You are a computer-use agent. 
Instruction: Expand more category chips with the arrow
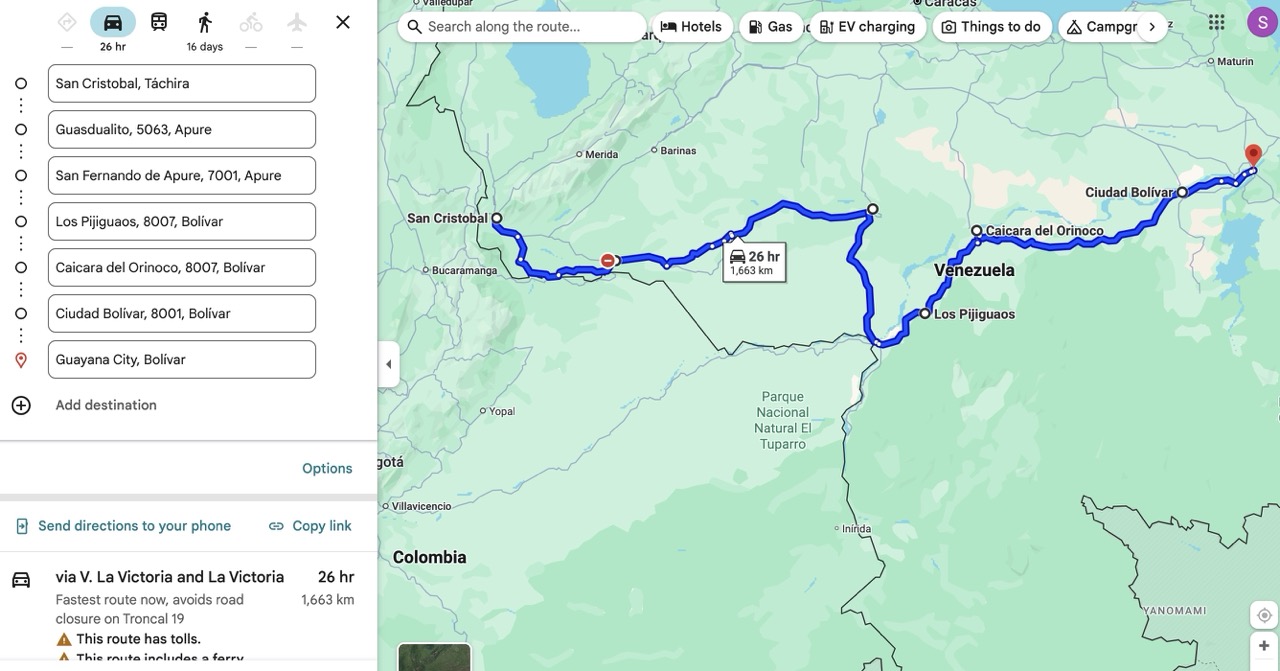1152,27
